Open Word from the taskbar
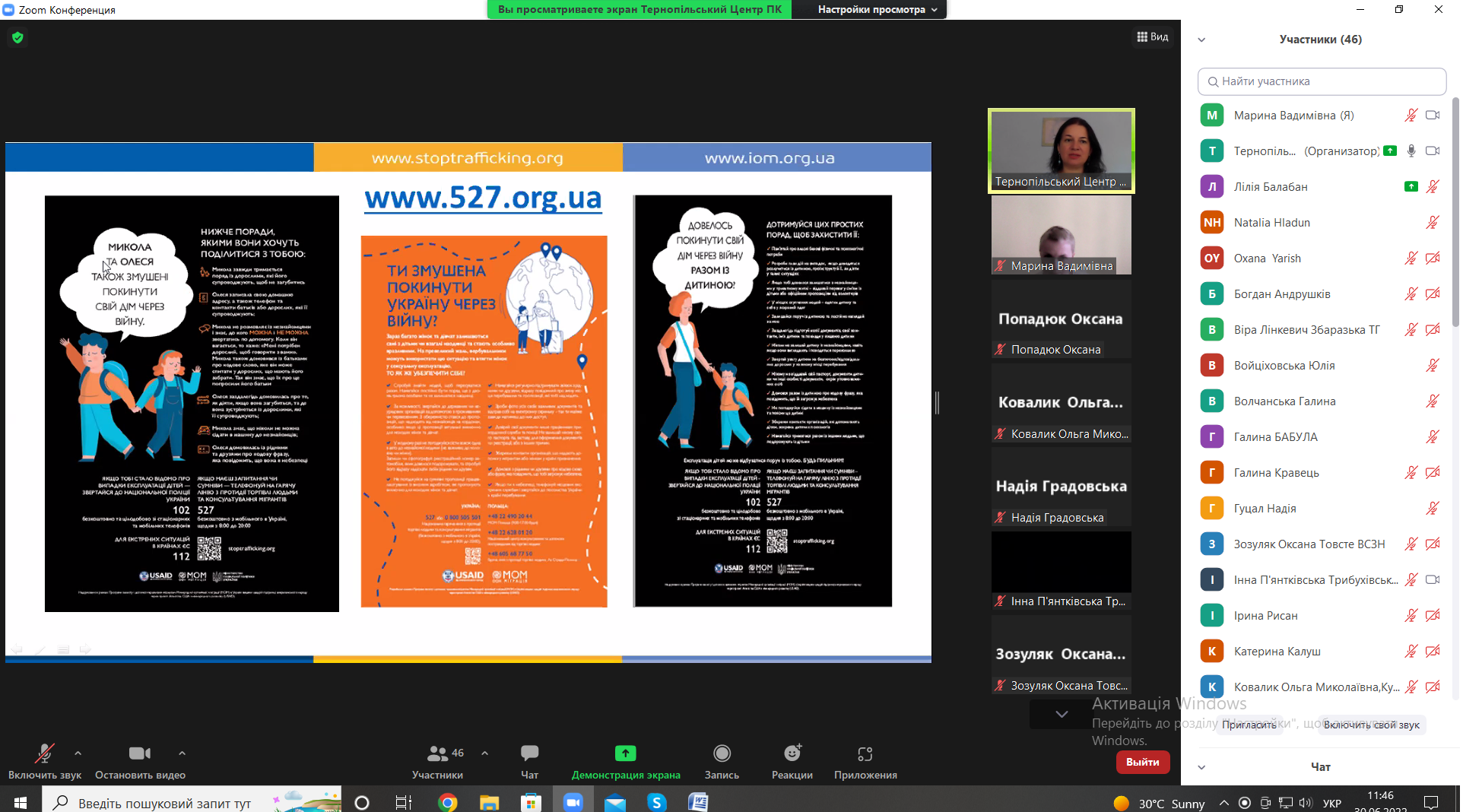 click(x=698, y=802)
